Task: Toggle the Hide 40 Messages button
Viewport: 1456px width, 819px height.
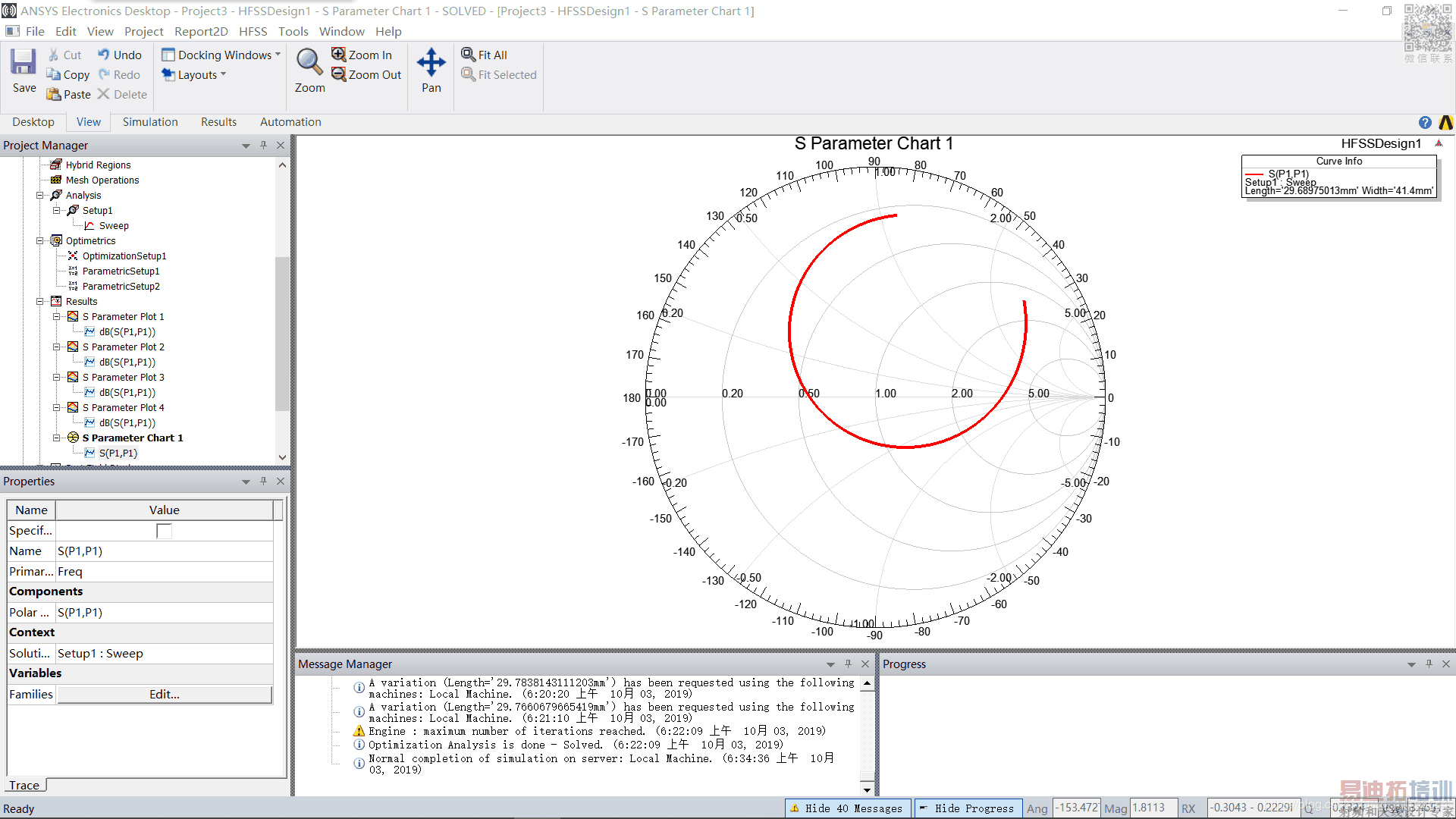Action: (846, 808)
